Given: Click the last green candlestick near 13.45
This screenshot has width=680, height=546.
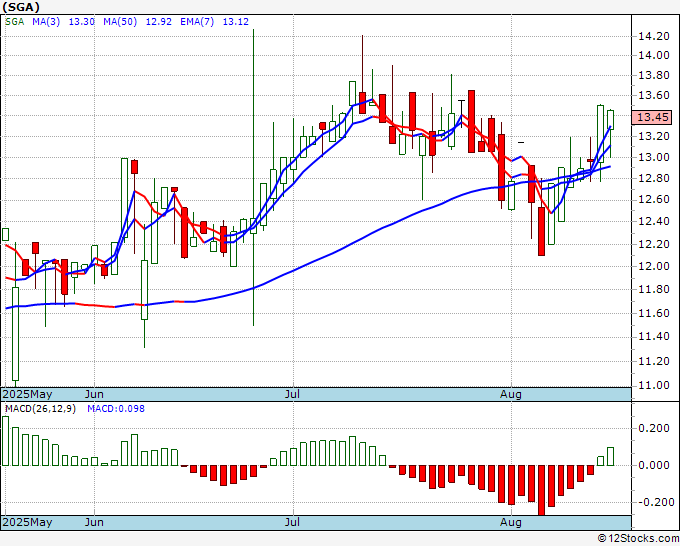Looking at the screenshot, I should 611,120.
